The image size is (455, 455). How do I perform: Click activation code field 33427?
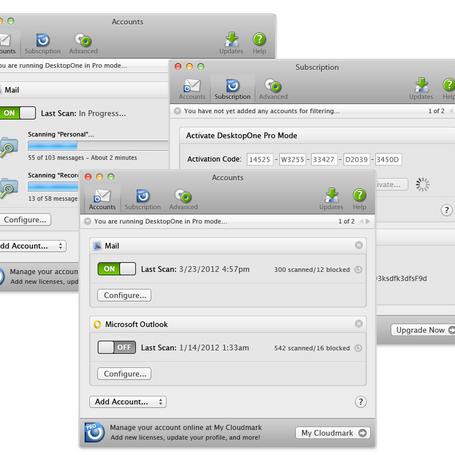[324, 159]
